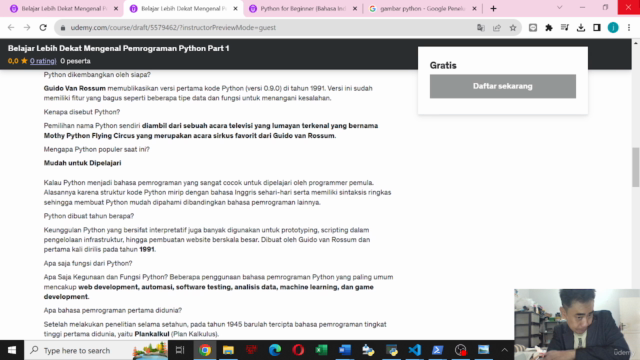Image resolution: width=640 pixels, height=360 pixels.
Task: Open Google Chrome on the taskbar
Action: (x=205, y=350)
